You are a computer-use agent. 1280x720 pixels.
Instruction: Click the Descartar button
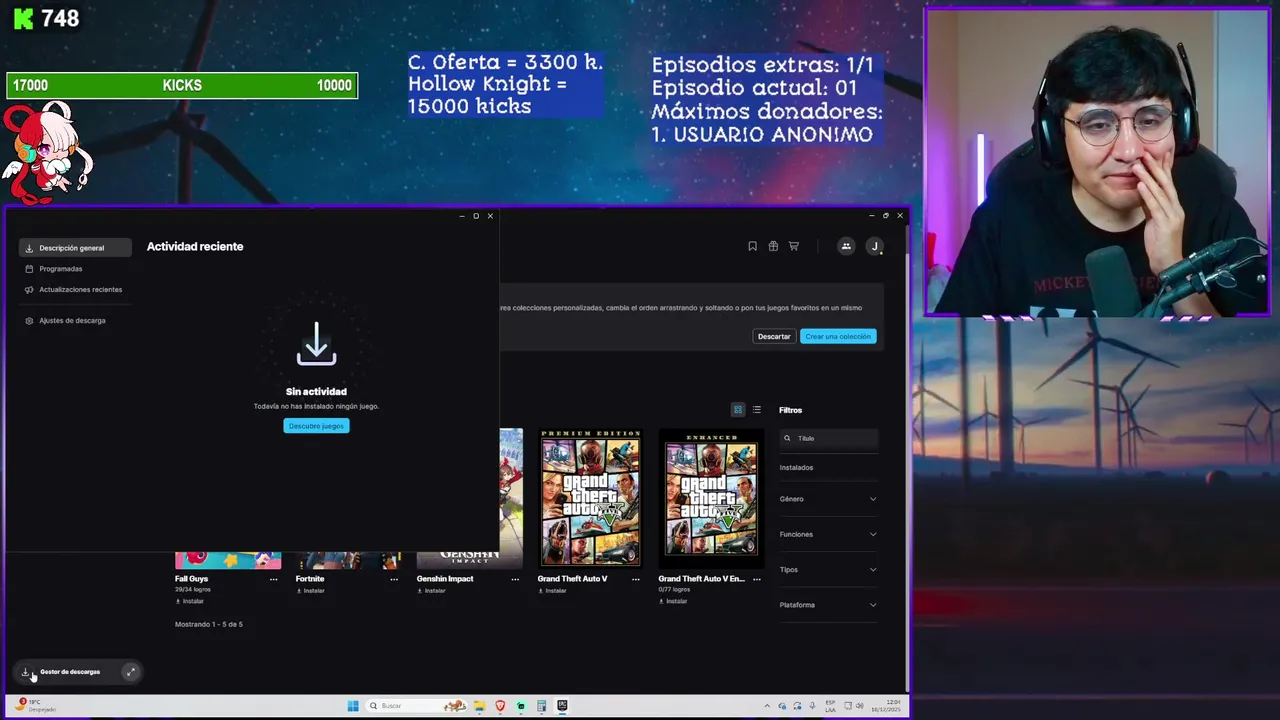(x=774, y=336)
